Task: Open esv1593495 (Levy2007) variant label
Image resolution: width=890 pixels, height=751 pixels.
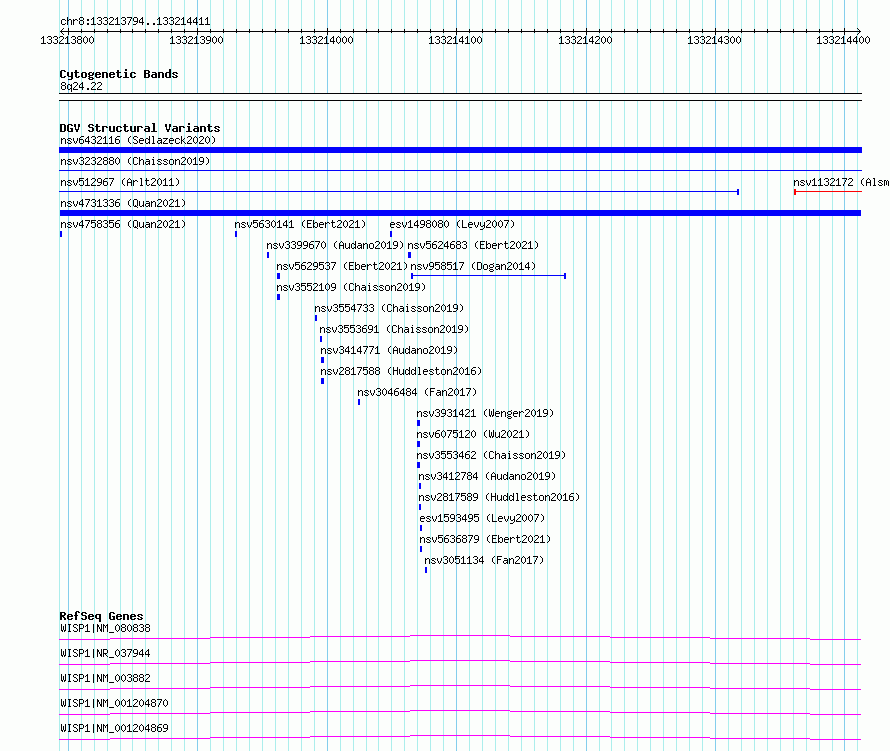Action: tap(482, 518)
